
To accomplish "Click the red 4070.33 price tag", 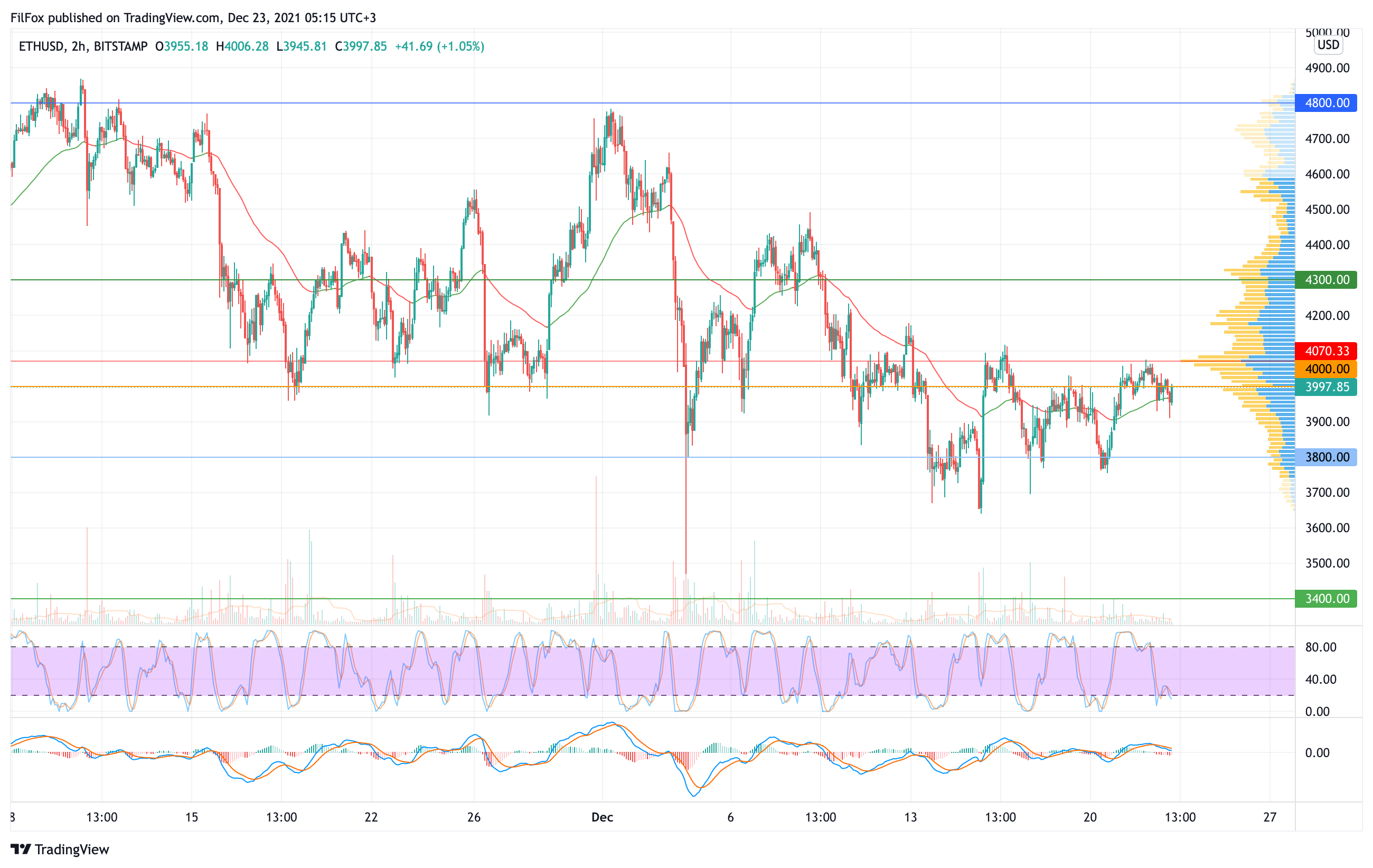I will tap(1326, 351).
